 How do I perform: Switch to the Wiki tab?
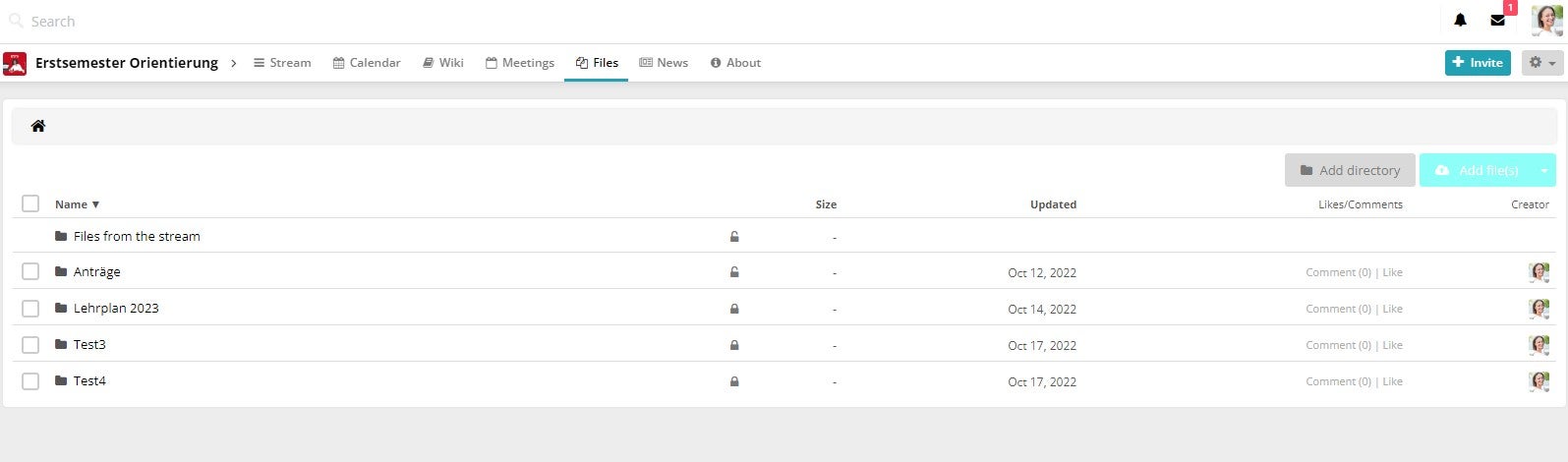click(442, 63)
